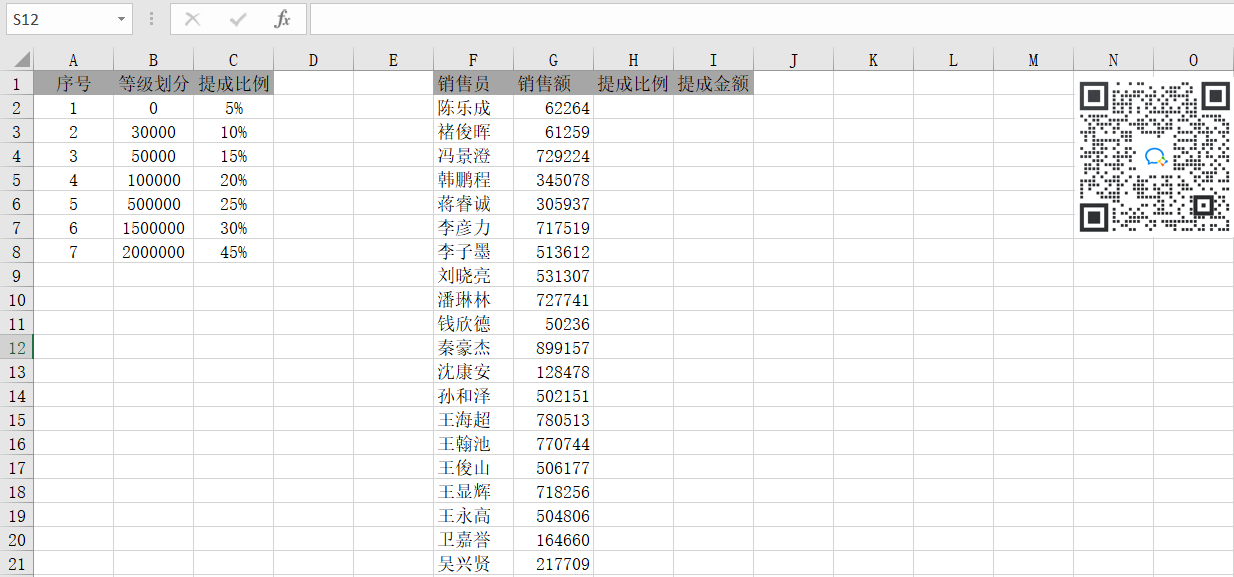Click cell containing 2000000
This screenshot has height=577, width=1234.
click(153, 252)
